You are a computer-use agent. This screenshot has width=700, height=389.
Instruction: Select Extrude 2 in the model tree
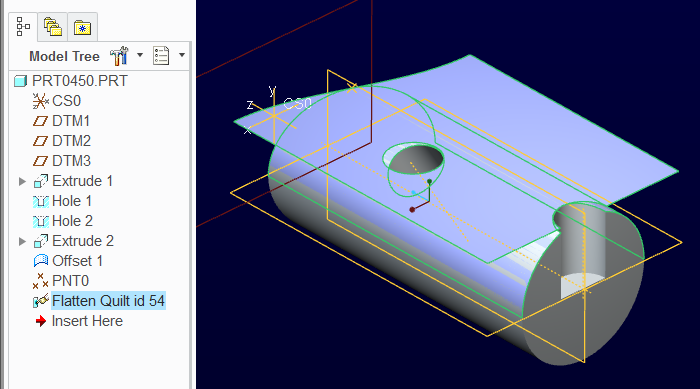[x=83, y=241]
